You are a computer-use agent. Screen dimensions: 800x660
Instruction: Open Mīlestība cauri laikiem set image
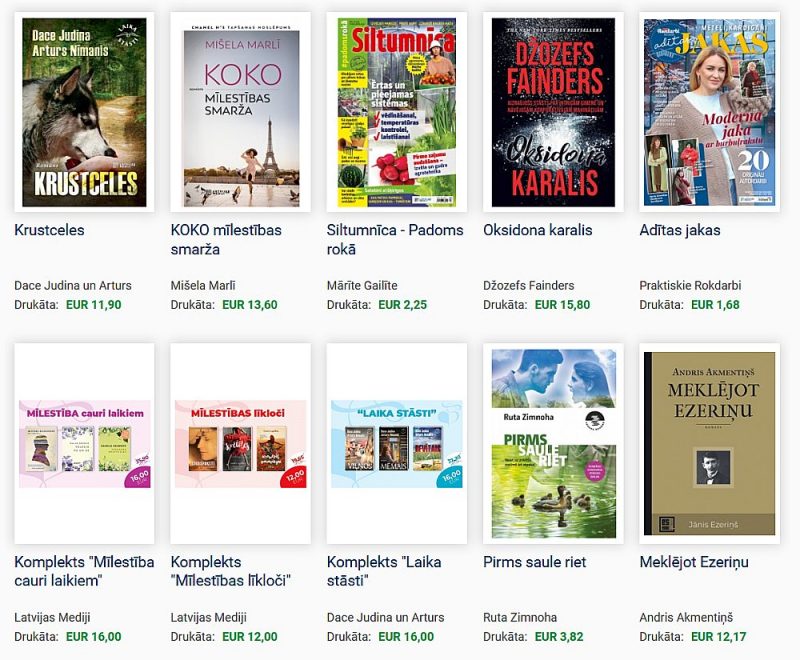click(x=85, y=444)
